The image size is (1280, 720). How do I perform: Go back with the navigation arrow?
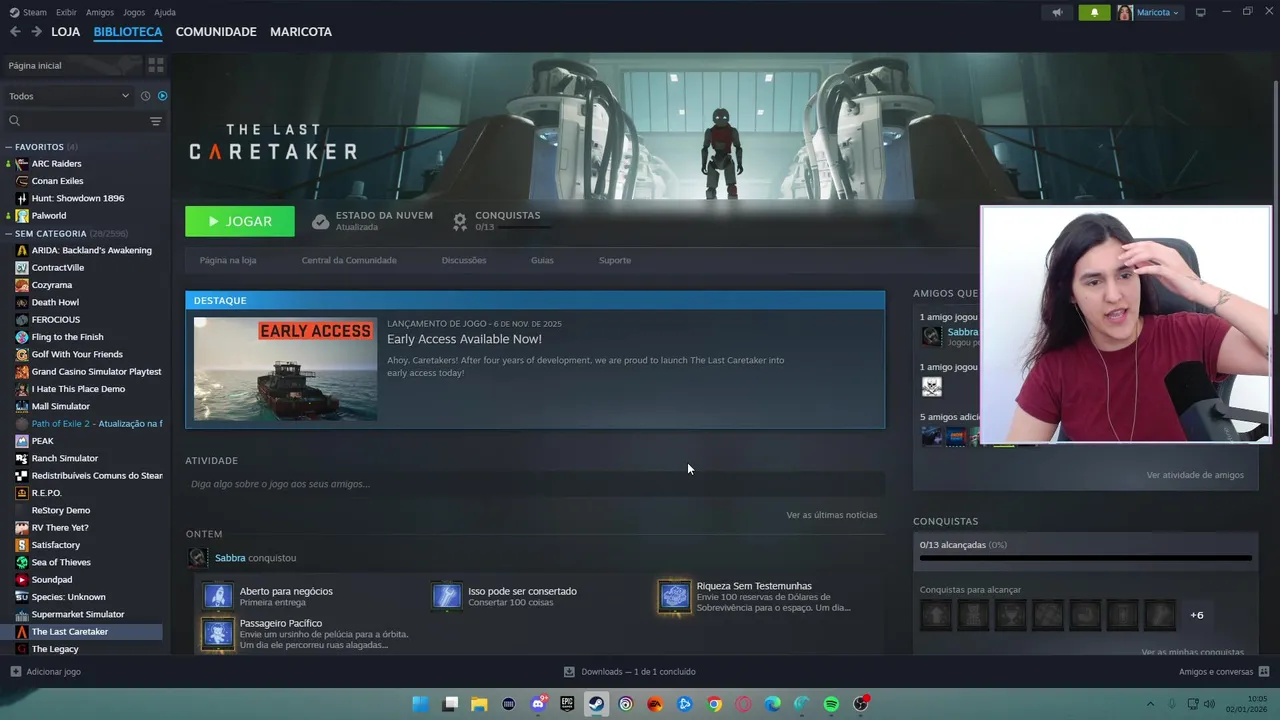[x=15, y=32]
